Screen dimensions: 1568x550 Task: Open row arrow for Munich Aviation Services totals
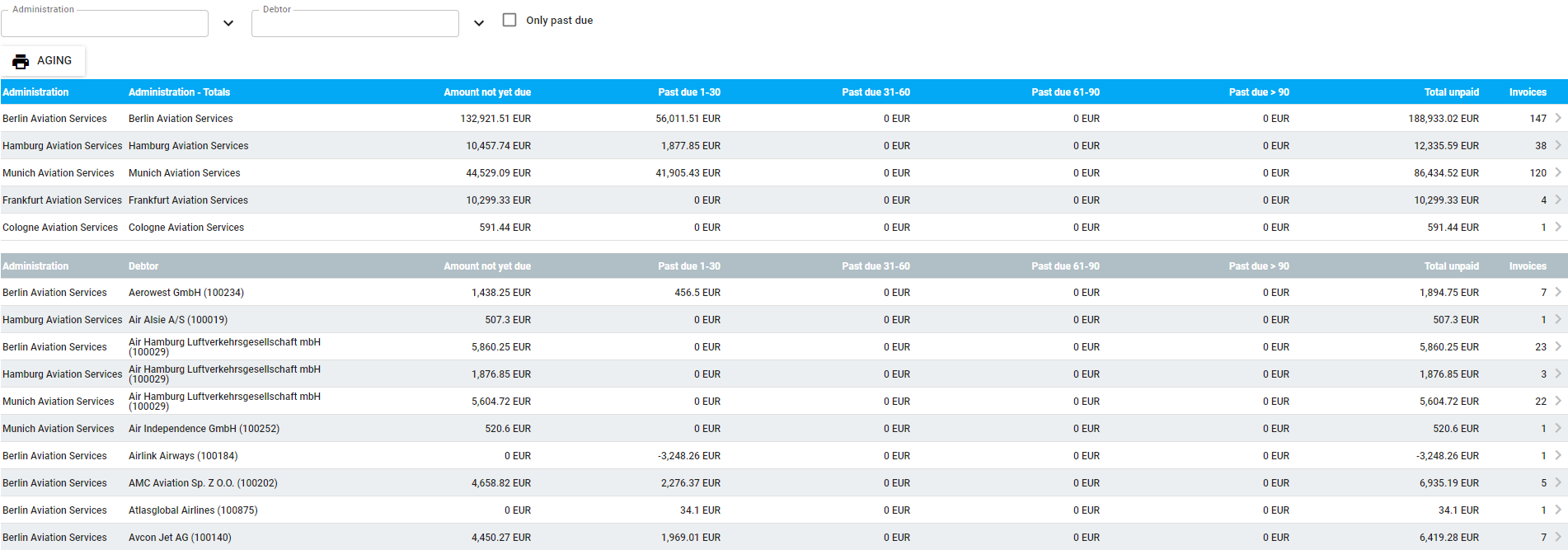coord(1557,172)
